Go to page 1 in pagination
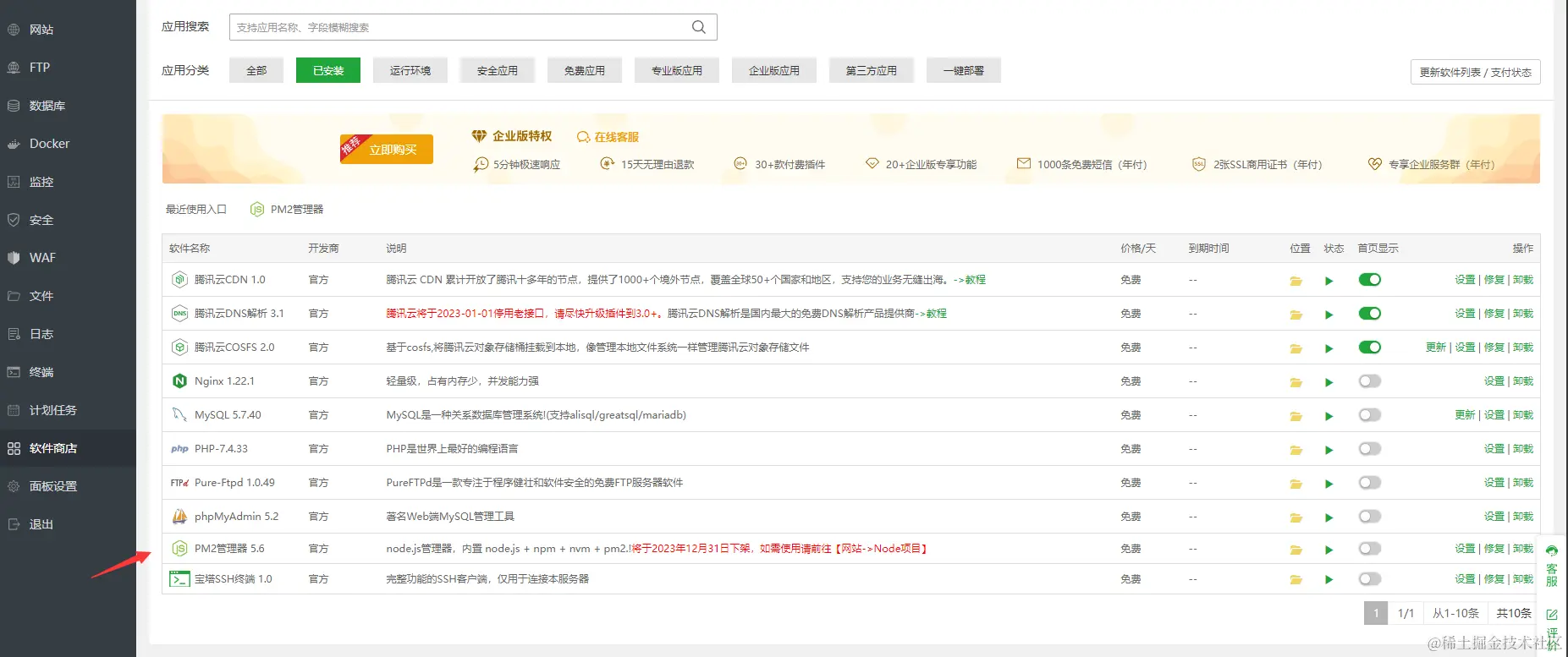The image size is (1568, 657). click(x=1376, y=613)
